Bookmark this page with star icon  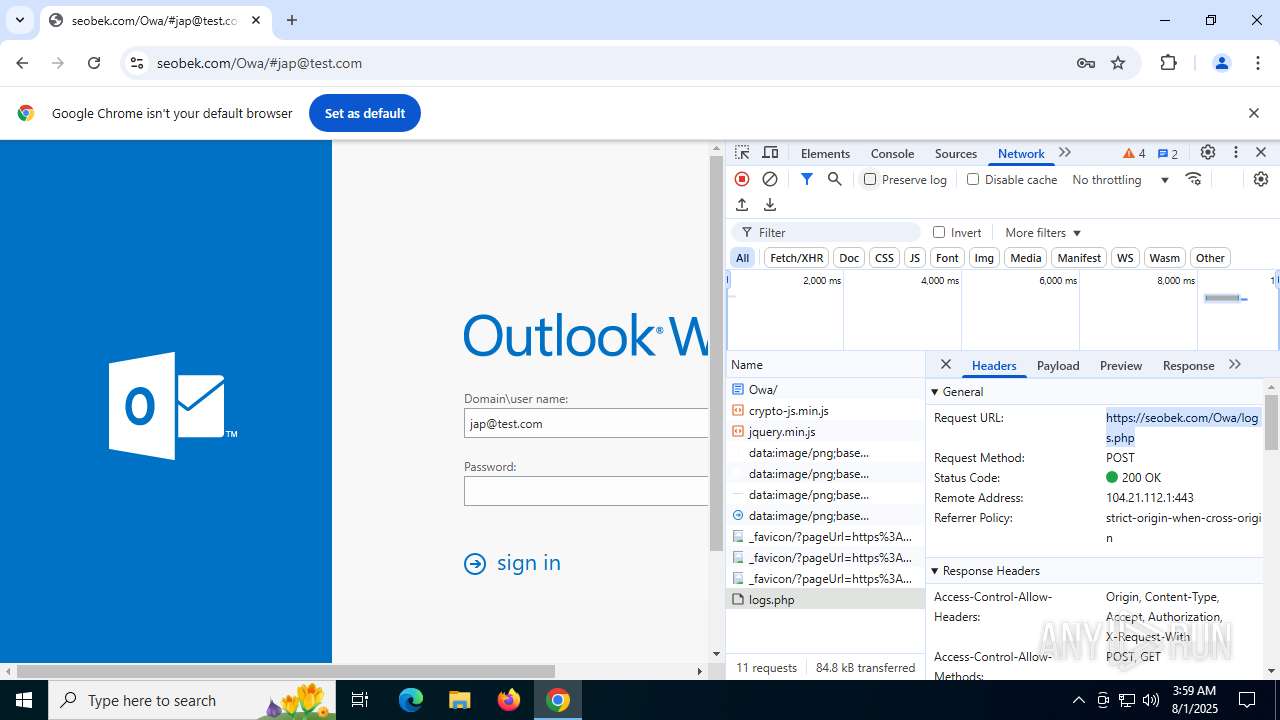pos(1118,63)
